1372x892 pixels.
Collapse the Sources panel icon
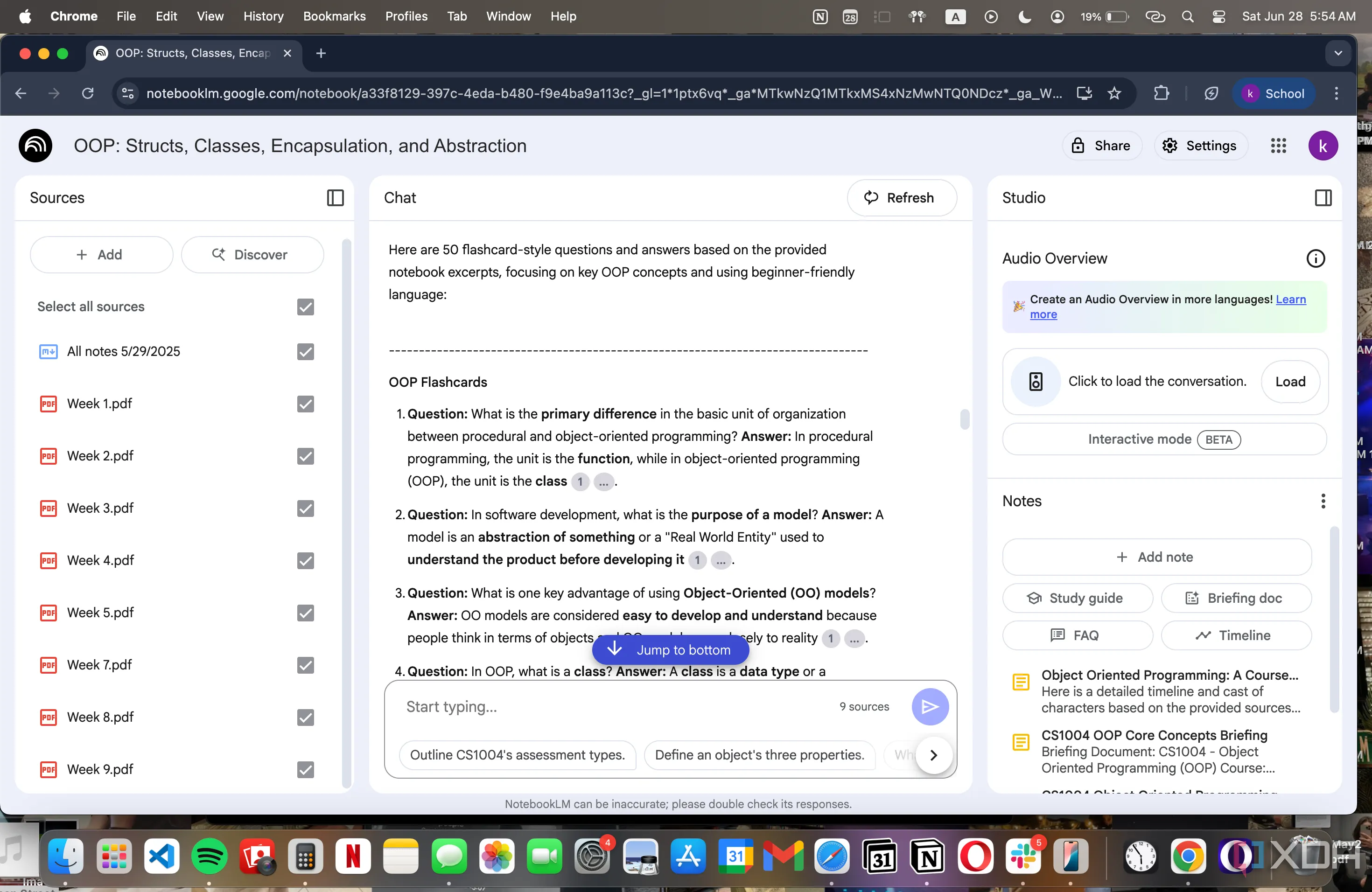point(335,198)
